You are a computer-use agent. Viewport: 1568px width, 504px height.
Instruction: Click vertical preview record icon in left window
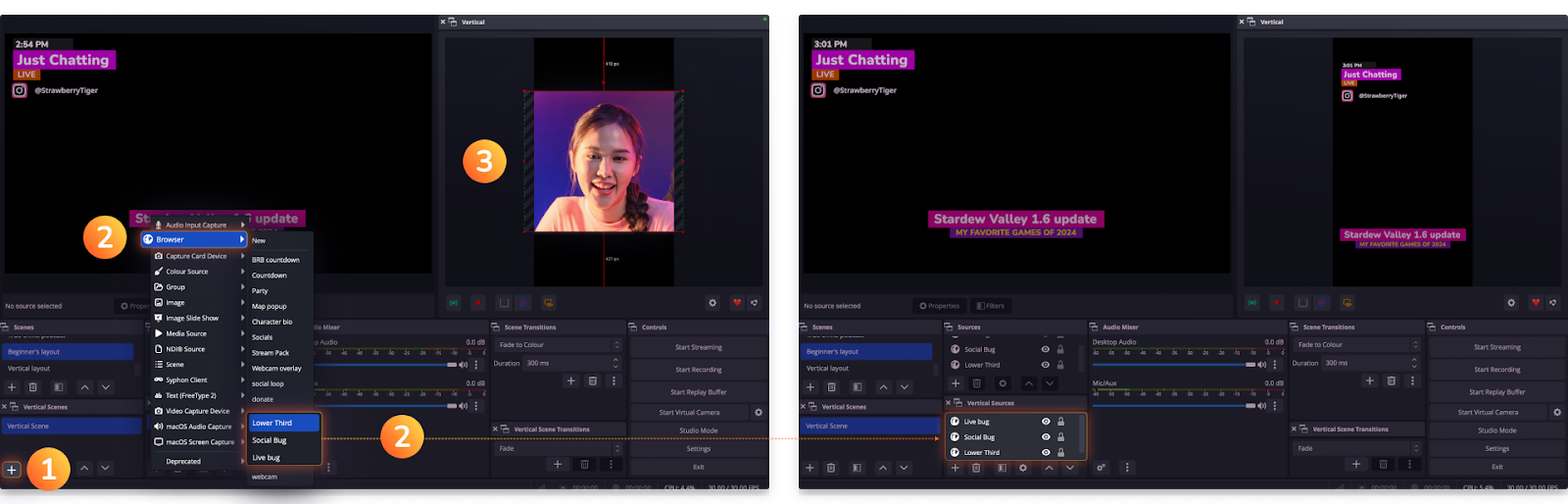(478, 303)
